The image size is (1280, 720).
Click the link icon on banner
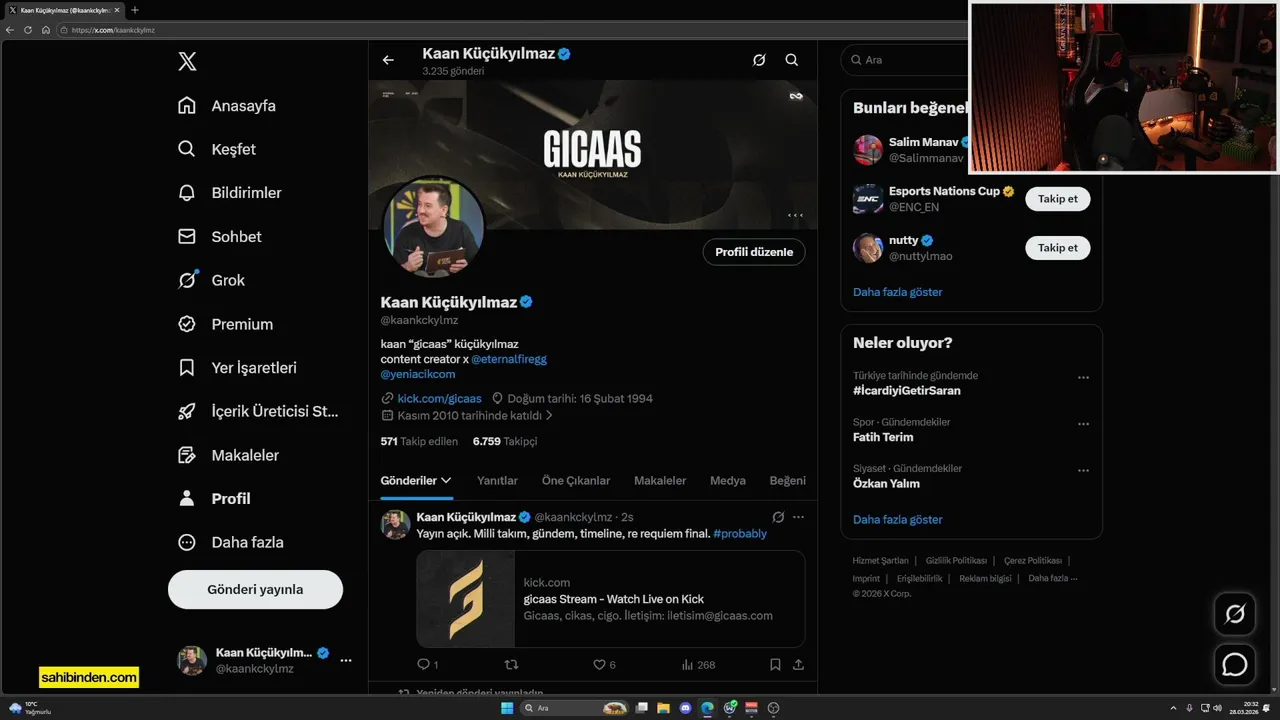[x=796, y=96]
